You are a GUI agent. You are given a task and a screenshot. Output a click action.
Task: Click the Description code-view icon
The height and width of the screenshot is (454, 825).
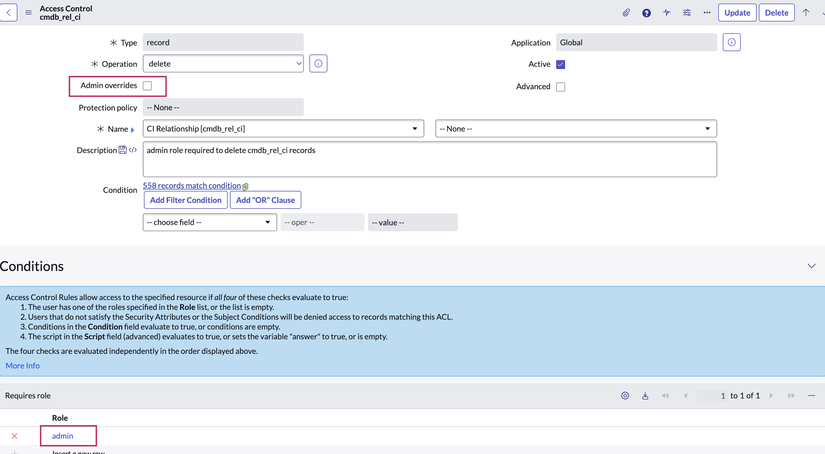tap(133, 150)
